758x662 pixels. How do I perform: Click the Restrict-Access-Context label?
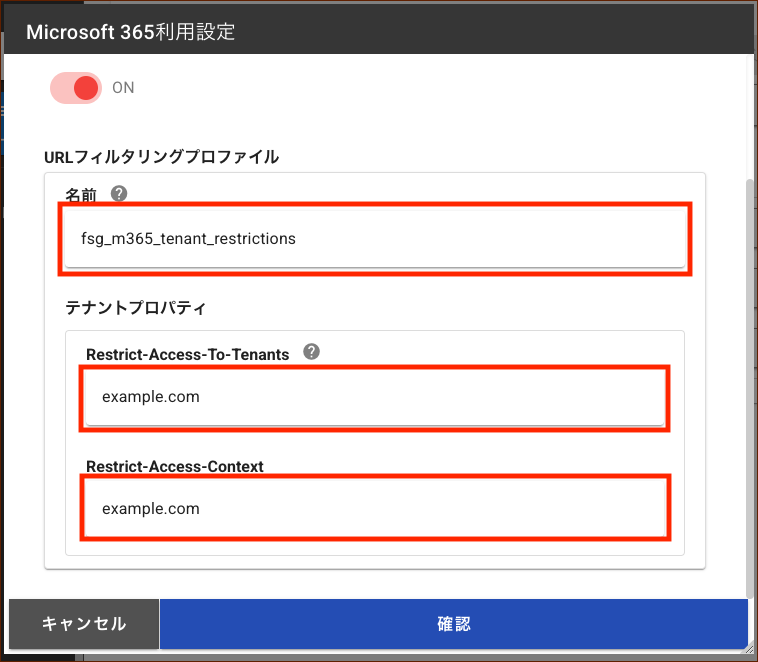coord(175,466)
